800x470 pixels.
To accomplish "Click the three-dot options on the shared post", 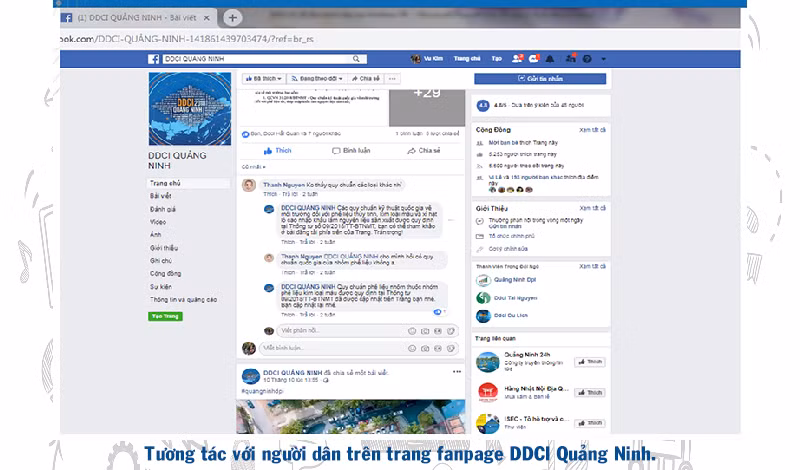I will pos(457,372).
